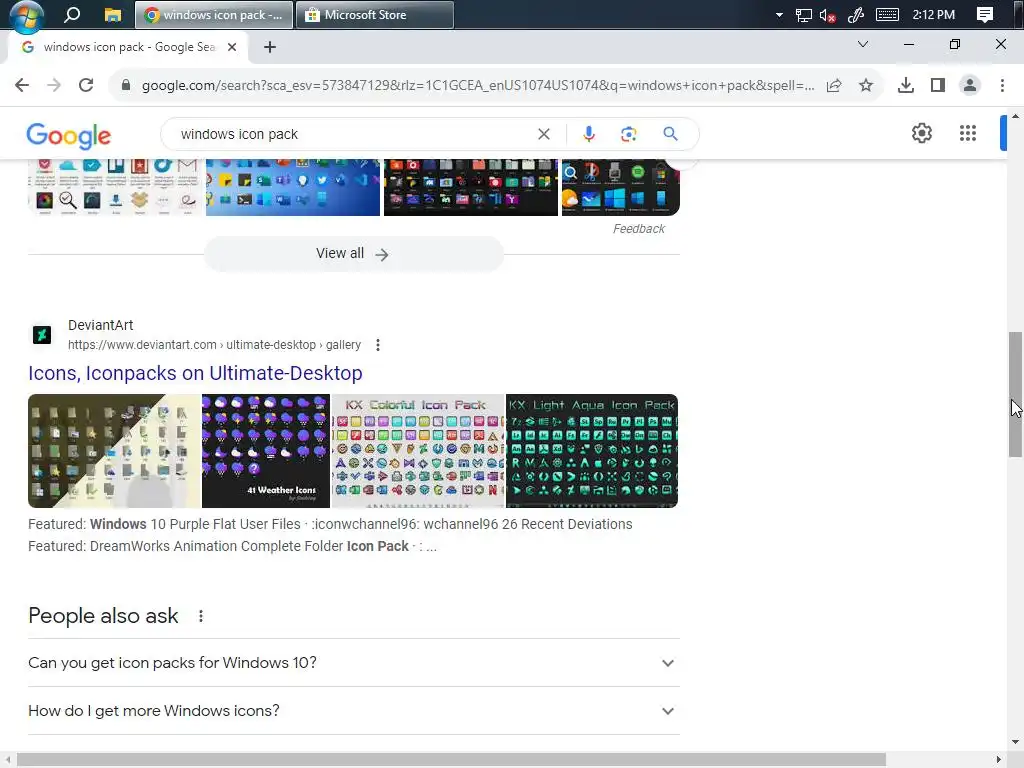Open dark background icons image thumbnail
This screenshot has height=768, width=1024.
pyautogui.click(x=471, y=187)
